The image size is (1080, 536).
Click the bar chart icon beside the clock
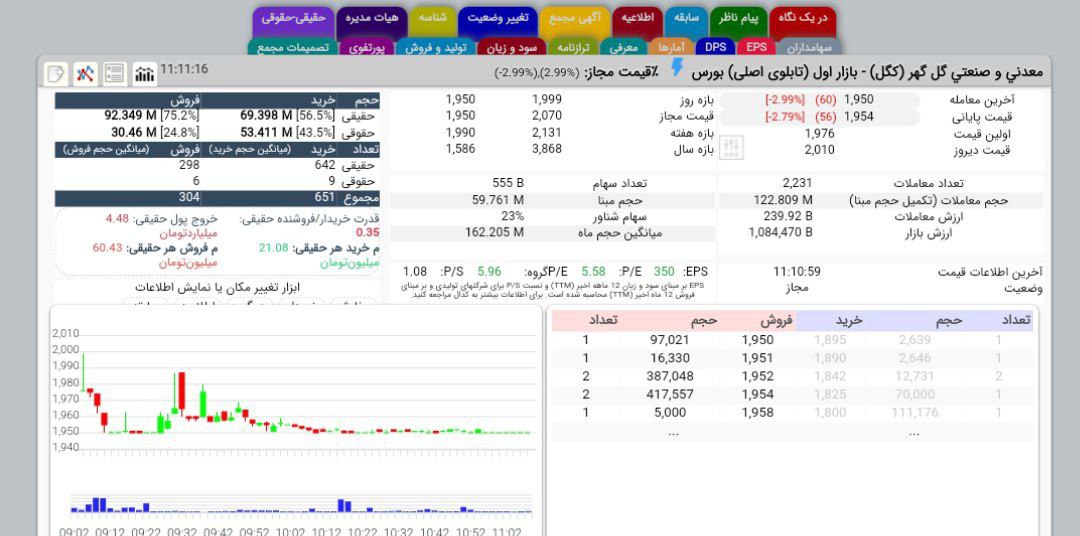(144, 73)
